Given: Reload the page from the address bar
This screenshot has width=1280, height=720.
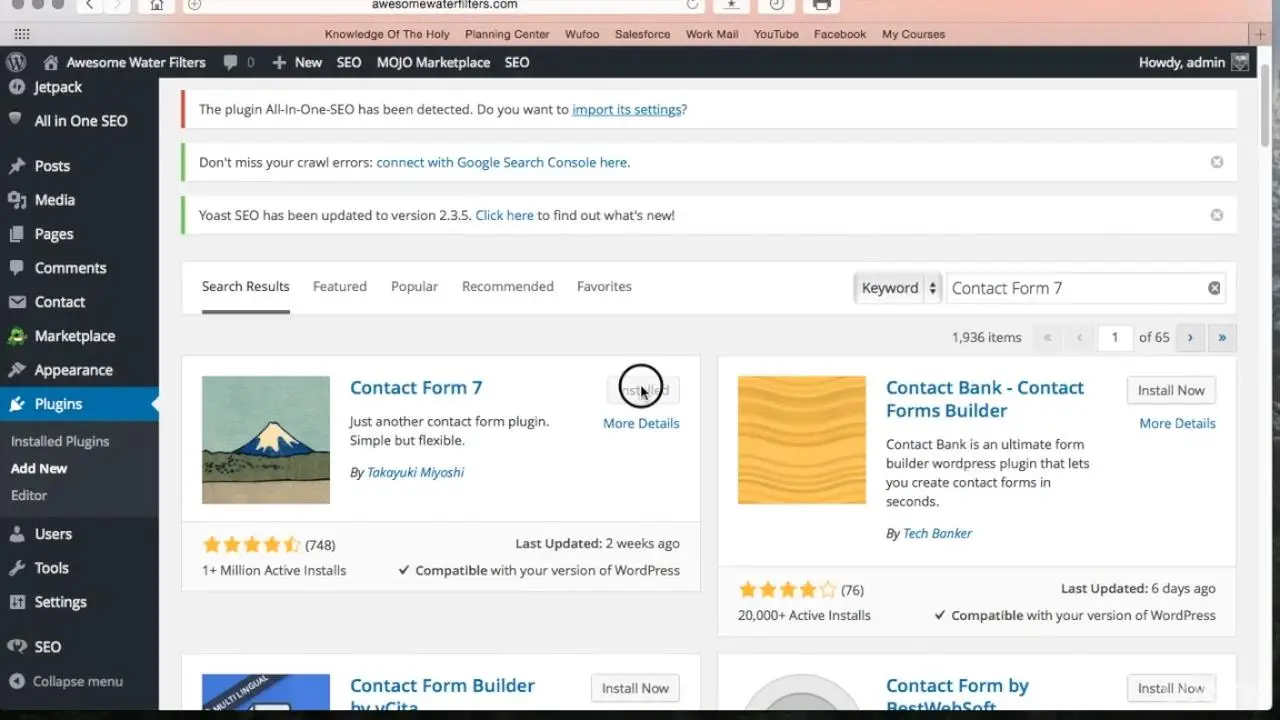Looking at the screenshot, I should click(692, 4).
